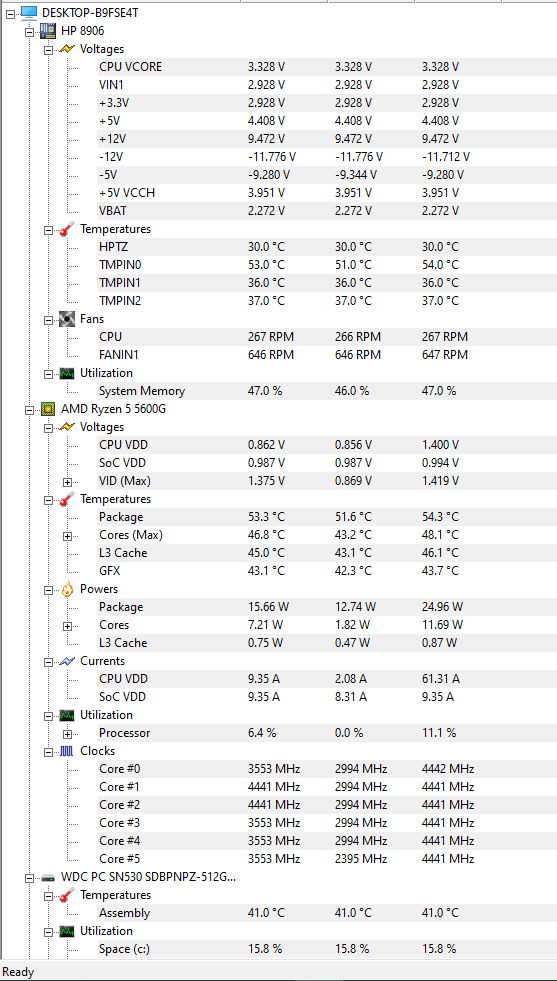Click the Currents waveform icon
Image resolution: width=557 pixels, height=981 pixels.
[67, 661]
